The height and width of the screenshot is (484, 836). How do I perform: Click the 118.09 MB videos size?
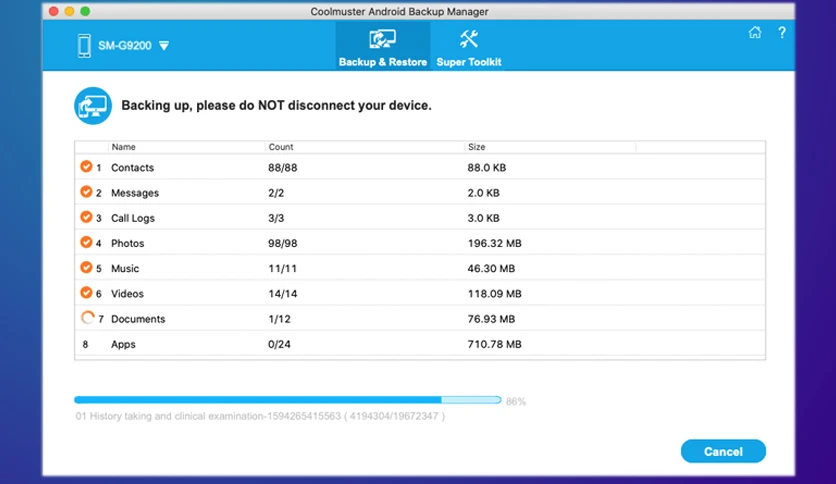point(494,294)
